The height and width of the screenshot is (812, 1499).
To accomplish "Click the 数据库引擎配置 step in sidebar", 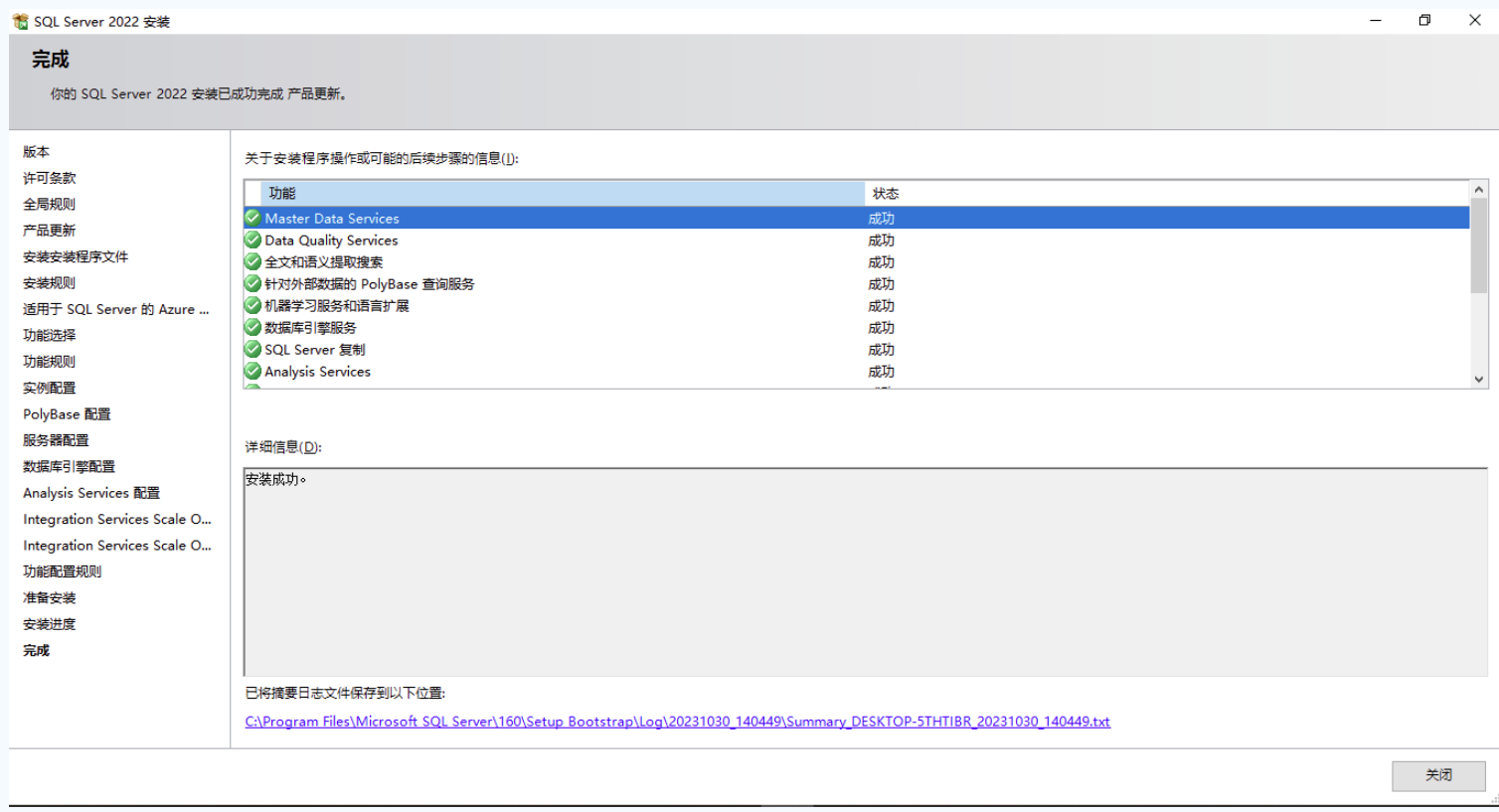I will [x=70, y=466].
